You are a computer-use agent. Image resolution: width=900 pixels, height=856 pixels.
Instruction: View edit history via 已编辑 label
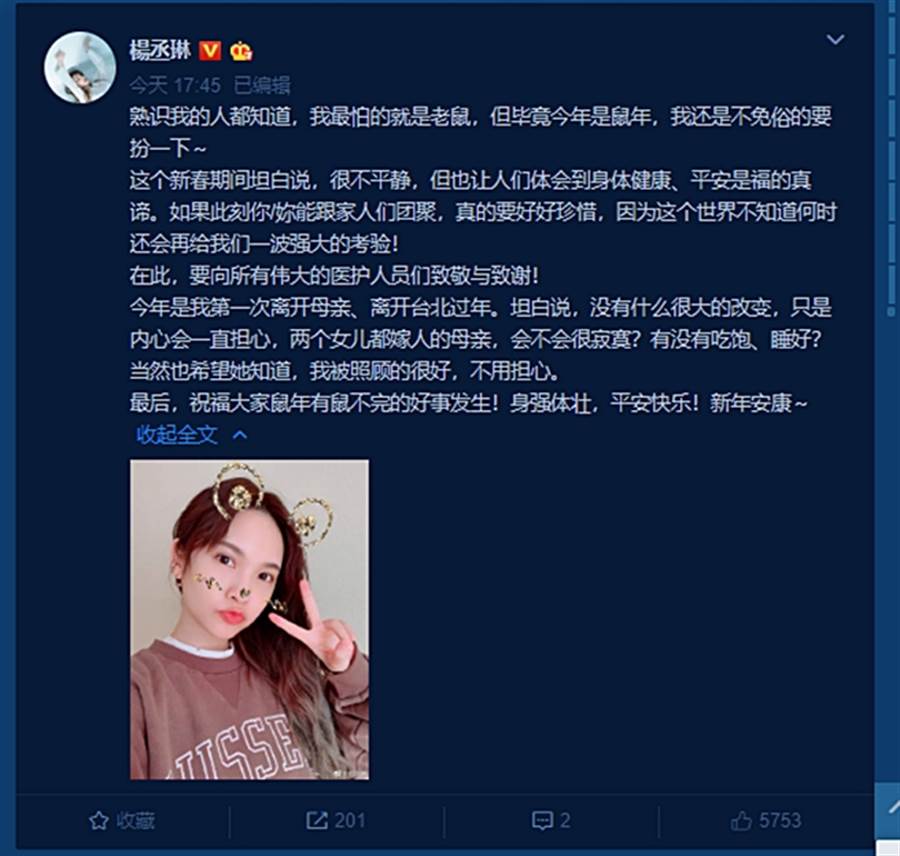point(262,86)
